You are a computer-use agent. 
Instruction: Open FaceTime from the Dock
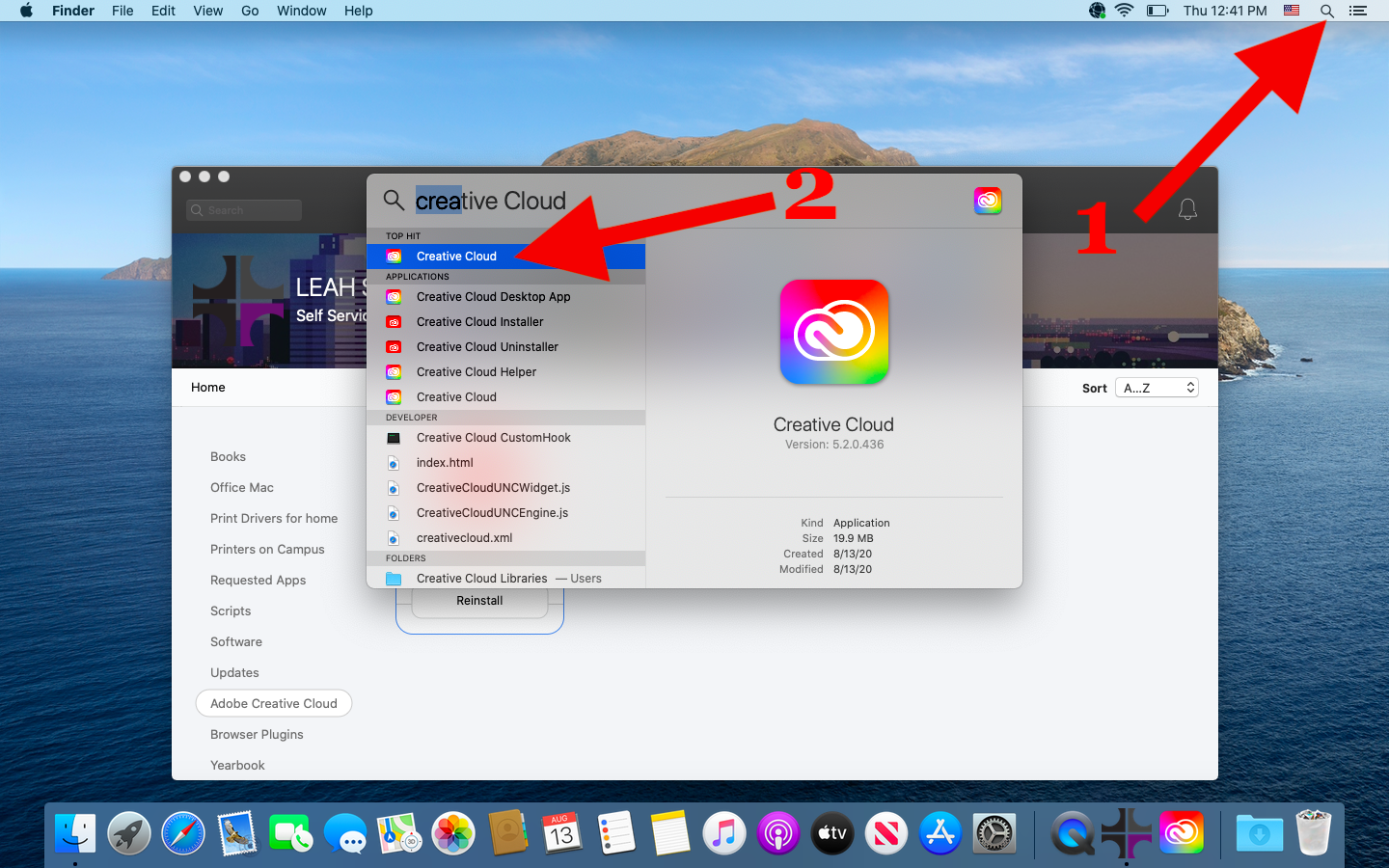[x=291, y=833]
